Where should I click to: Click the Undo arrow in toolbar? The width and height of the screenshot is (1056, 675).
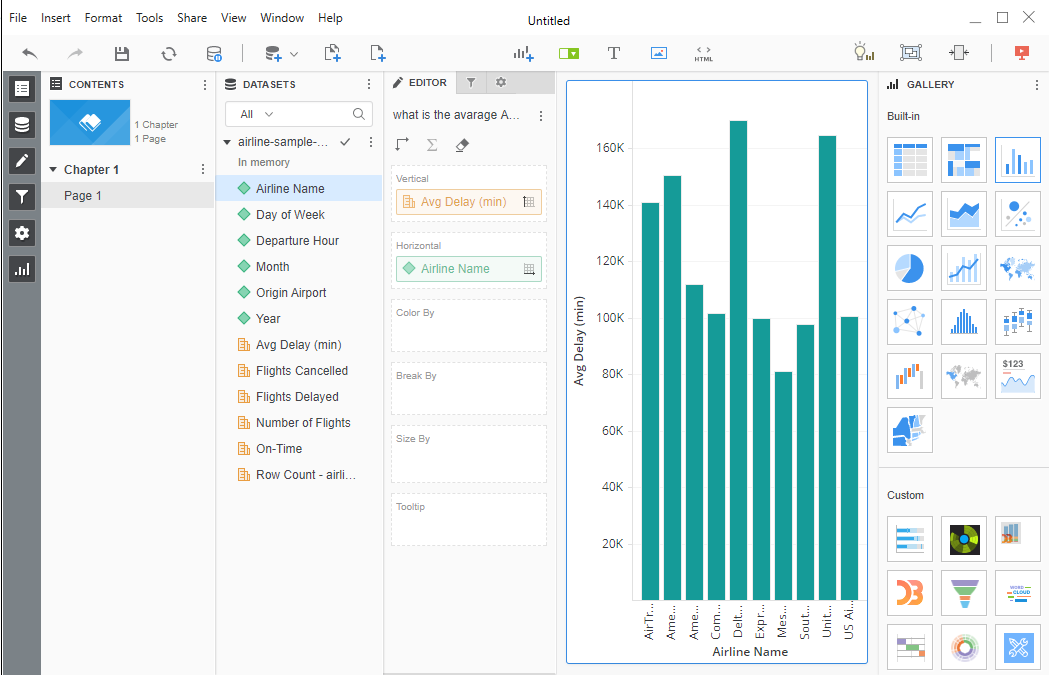pyautogui.click(x=30, y=53)
